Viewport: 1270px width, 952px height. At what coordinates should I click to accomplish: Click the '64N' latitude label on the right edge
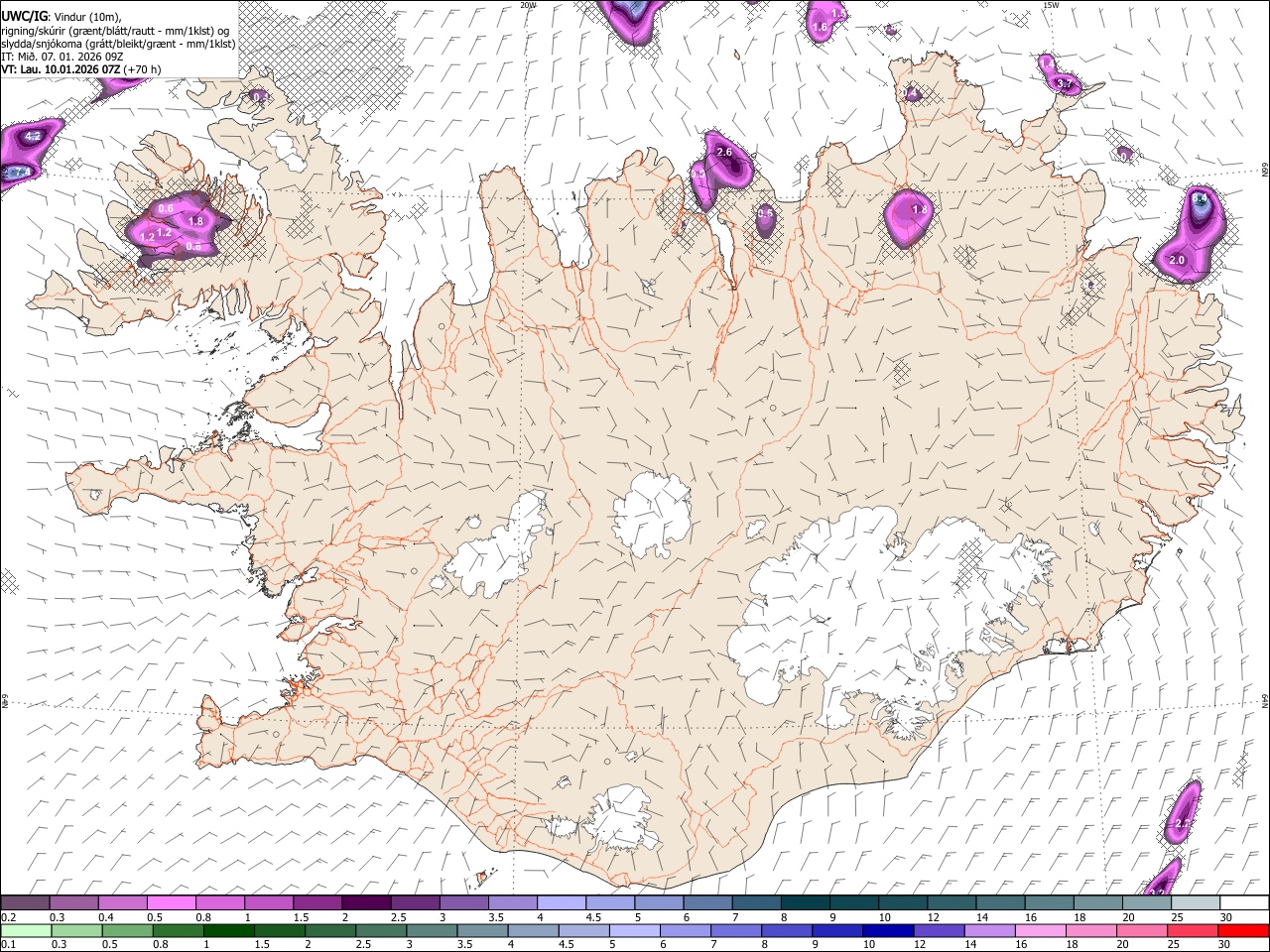1265,701
